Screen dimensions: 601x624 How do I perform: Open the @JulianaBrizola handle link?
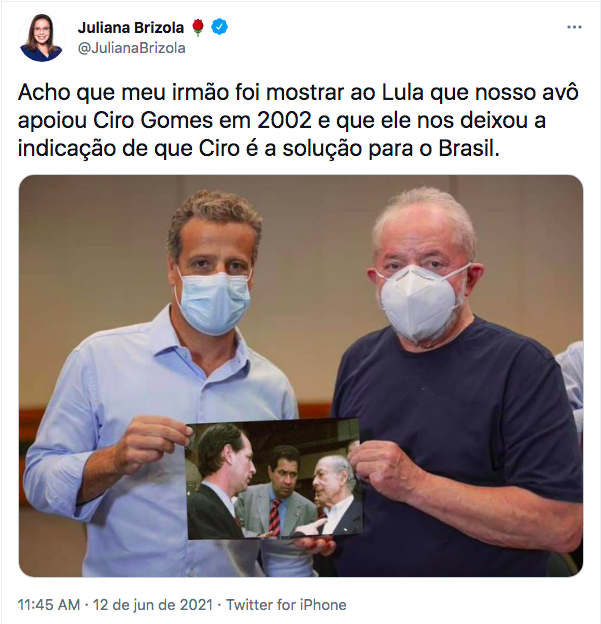131,48
